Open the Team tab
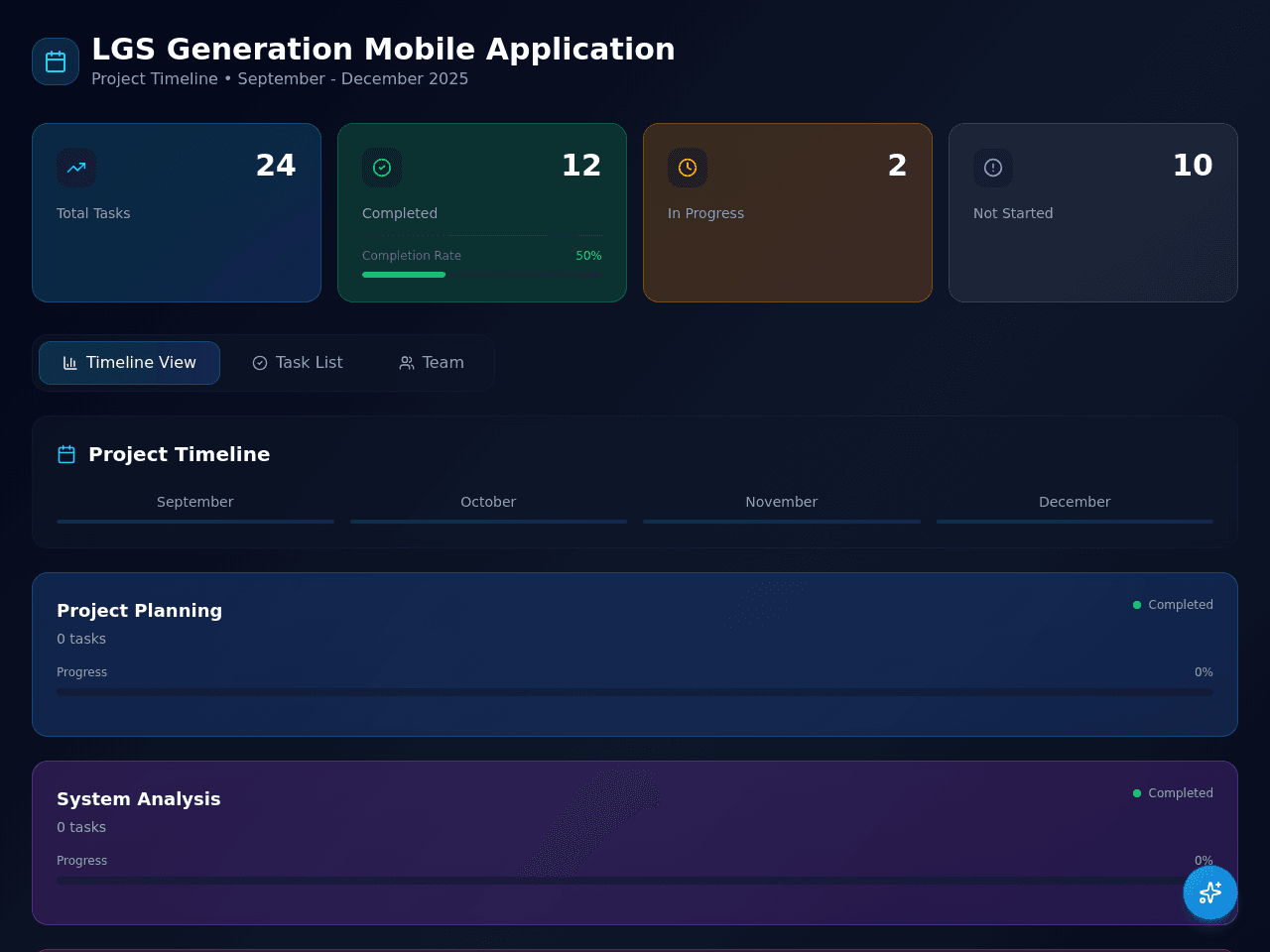The image size is (1270, 952). tap(432, 363)
